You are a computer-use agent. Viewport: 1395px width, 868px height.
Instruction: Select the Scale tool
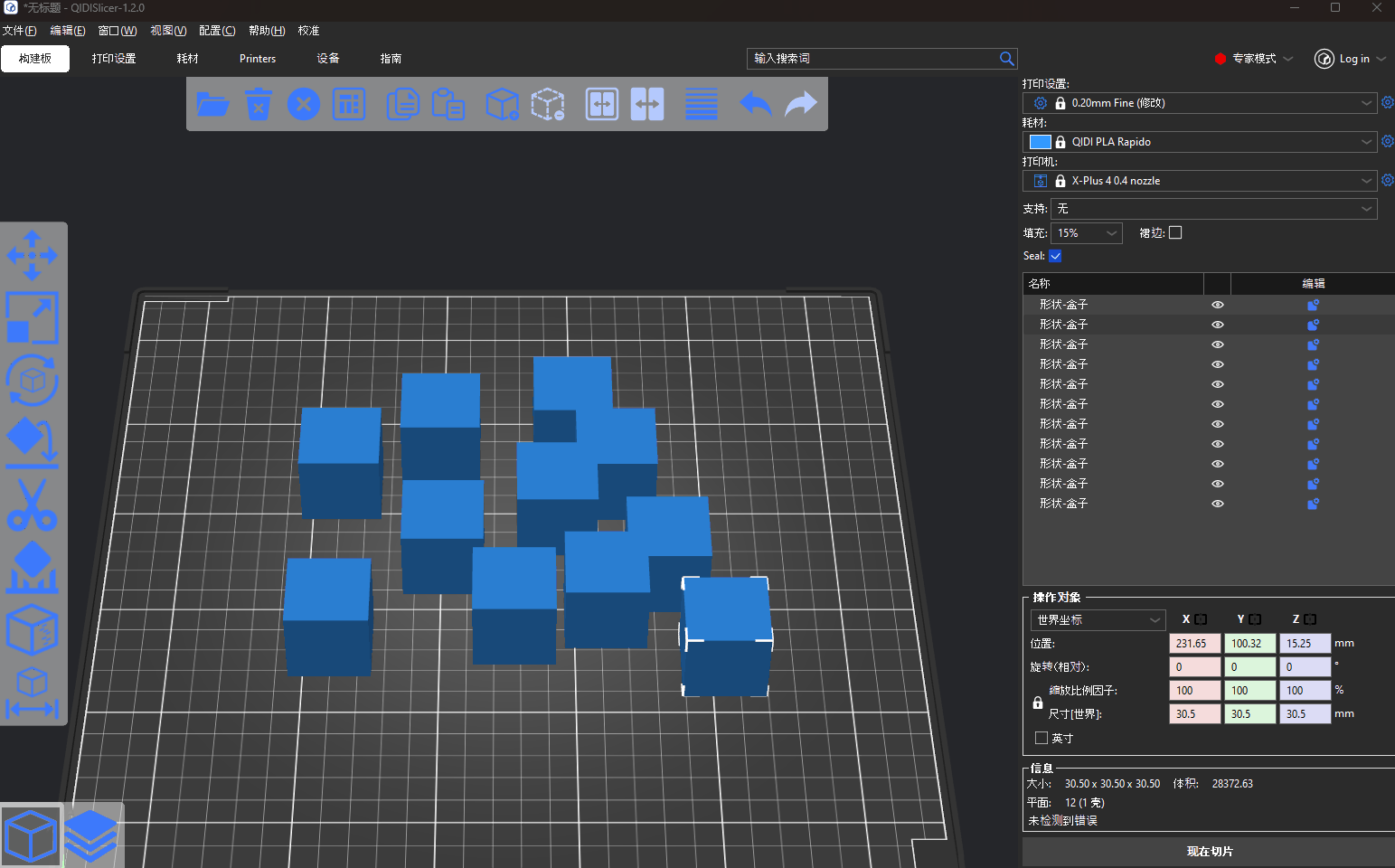[33, 317]
